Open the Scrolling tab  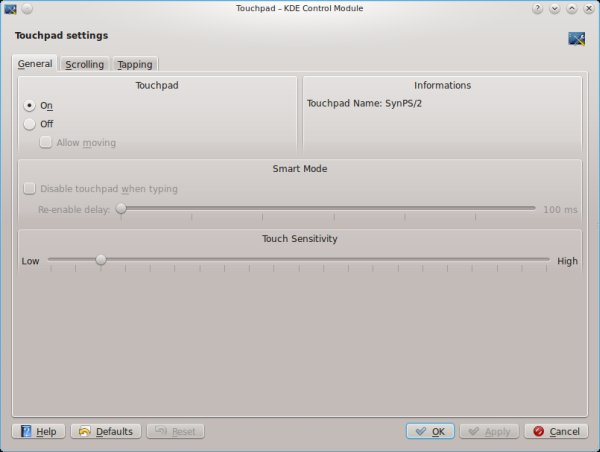(85, 64)
